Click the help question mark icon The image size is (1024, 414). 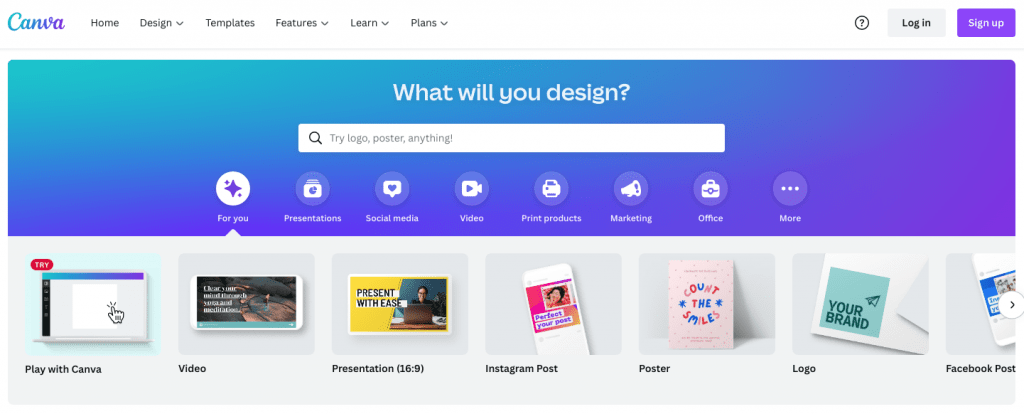point(862,23)
